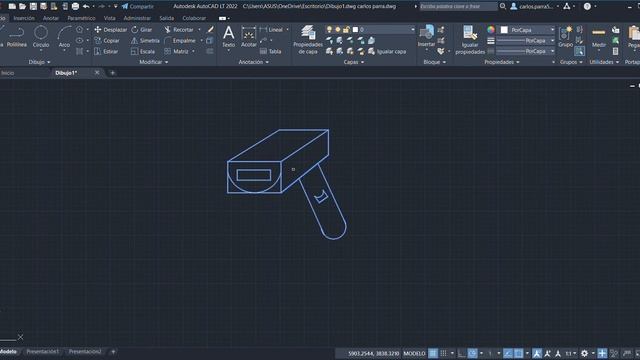
Task: Toggle object snap tracking in status bar
Action: [x=508, y=353]
